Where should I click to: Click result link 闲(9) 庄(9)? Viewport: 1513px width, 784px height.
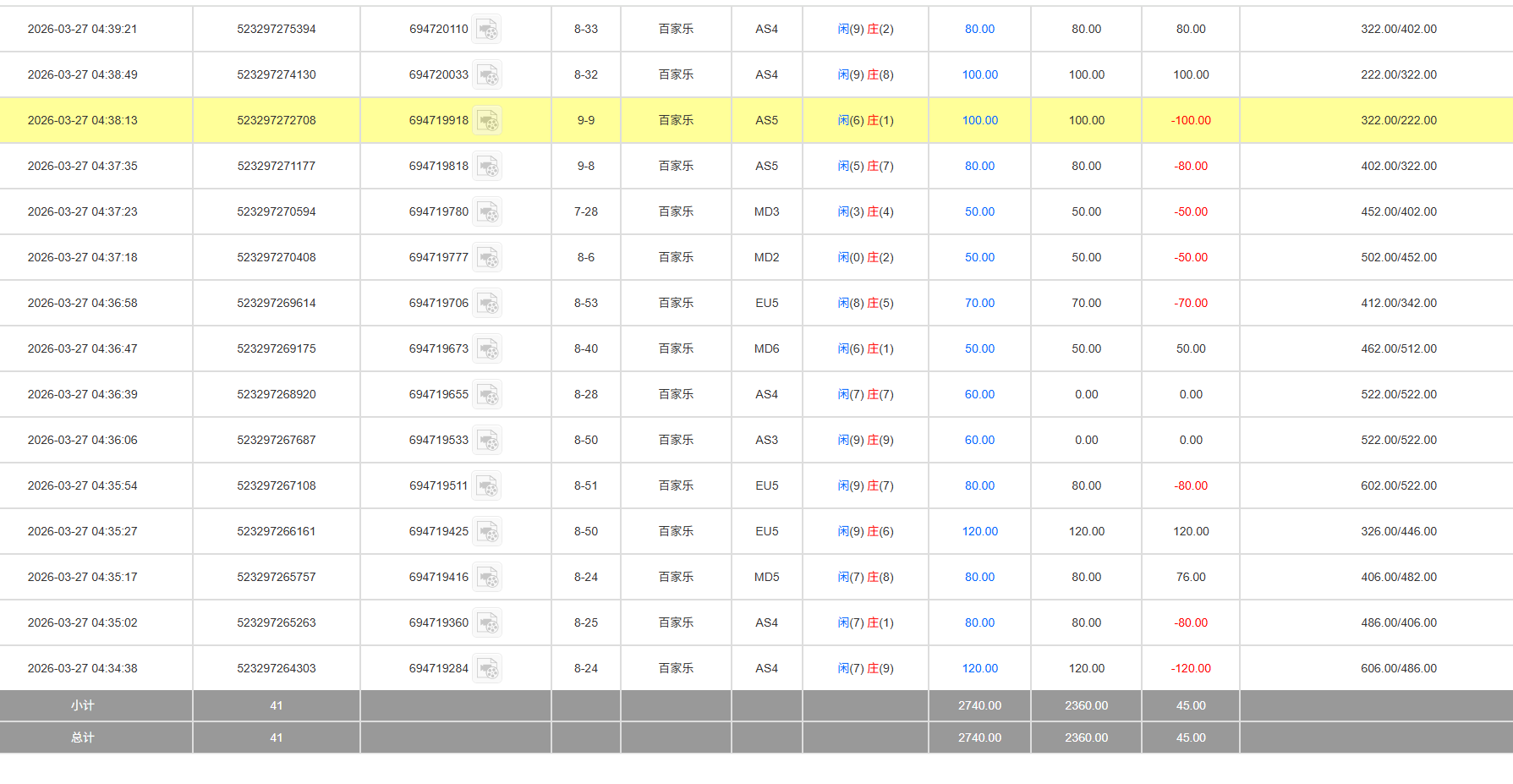click(x=865, y=440)
